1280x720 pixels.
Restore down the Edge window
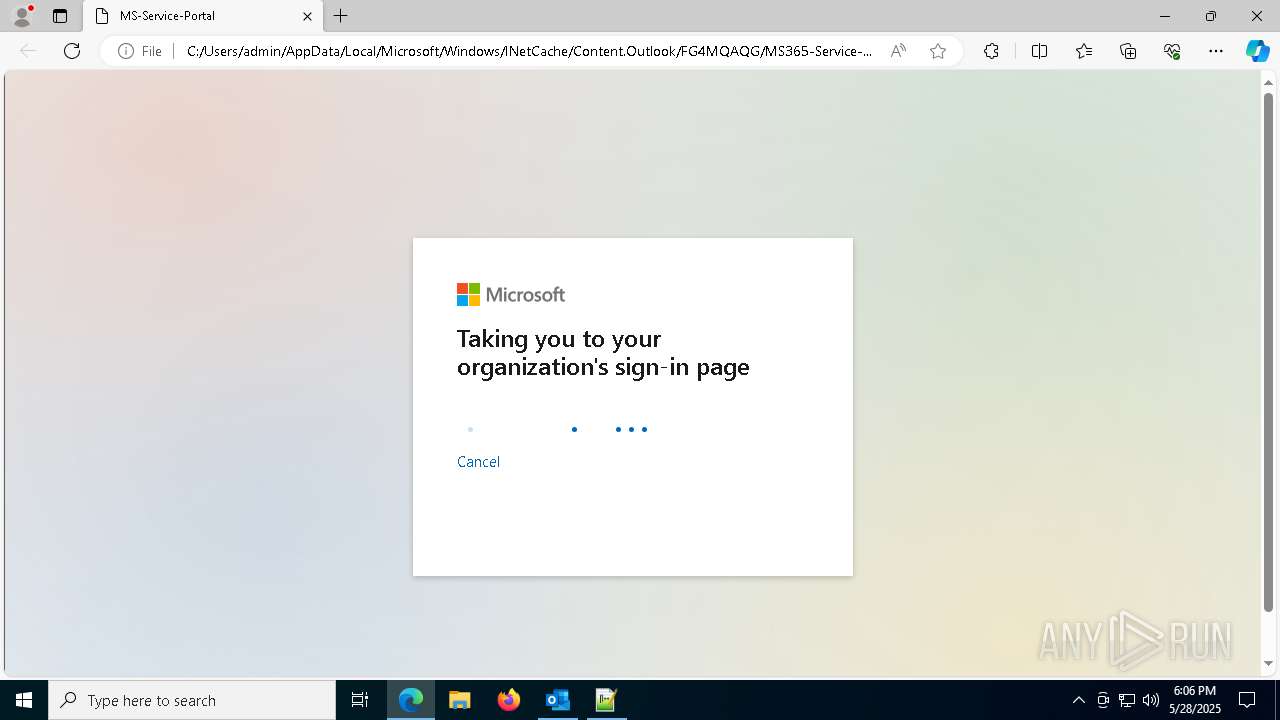(1211, 16)
